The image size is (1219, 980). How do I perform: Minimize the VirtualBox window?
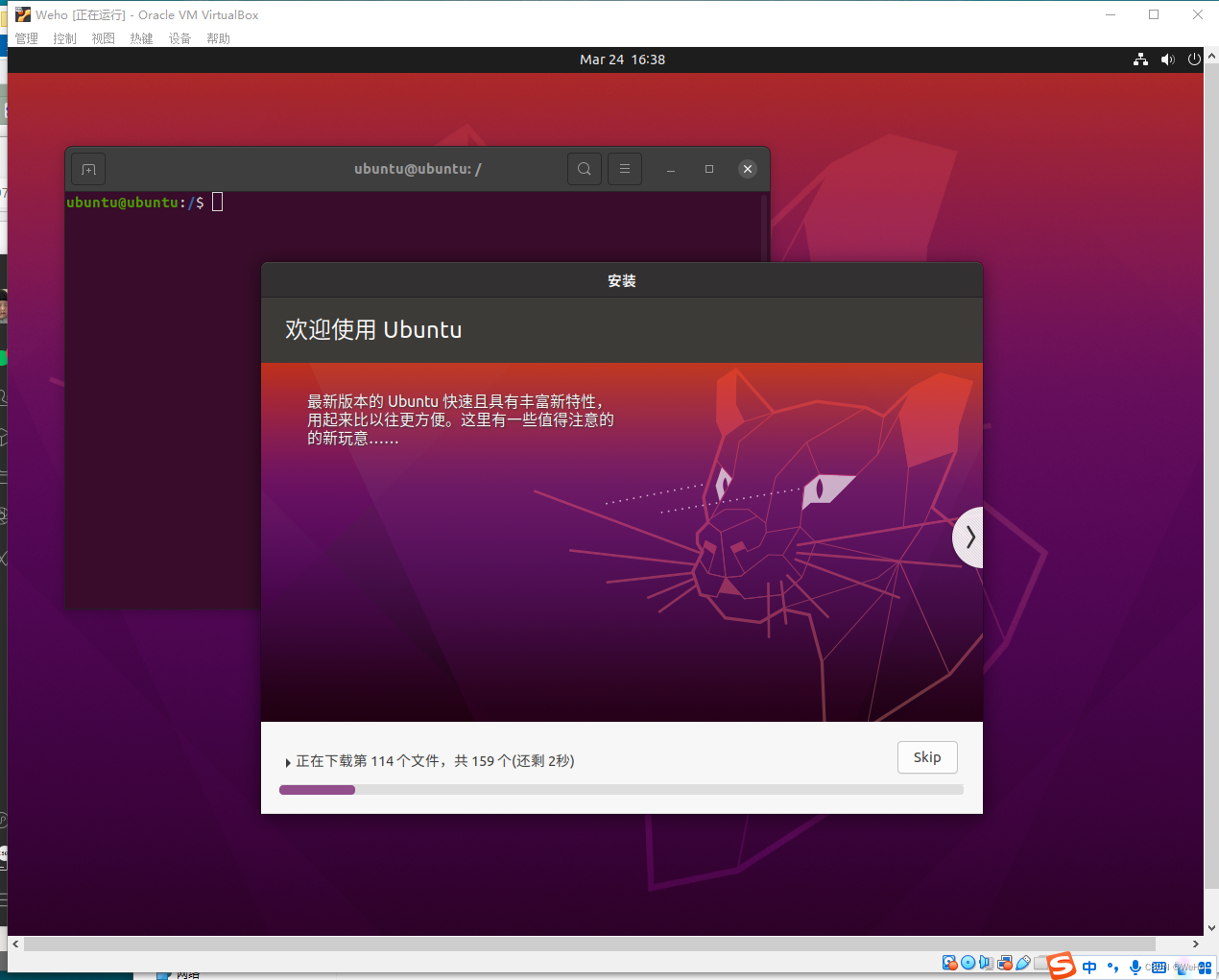tap(1111, 14)
